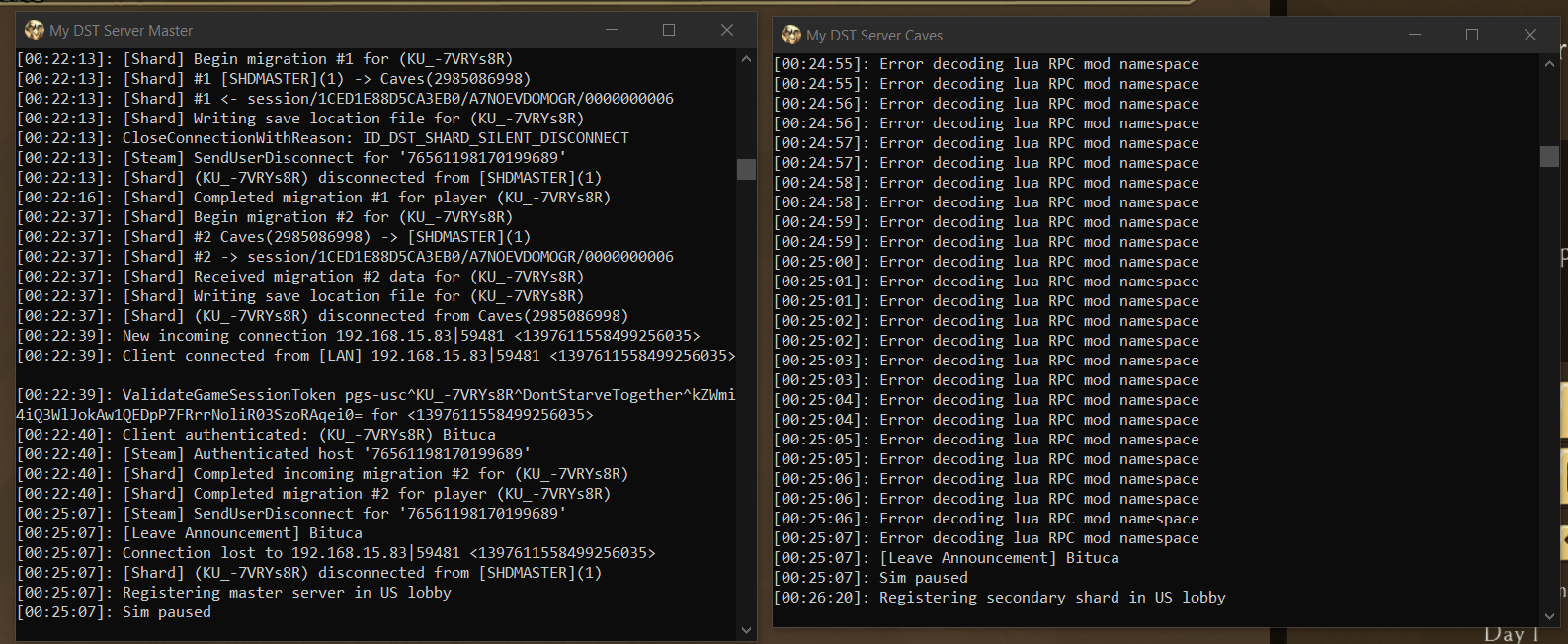Viewport: 1568px width, 644px height.
Task: Minimize the My DST Server Master window
Action: 612,30
